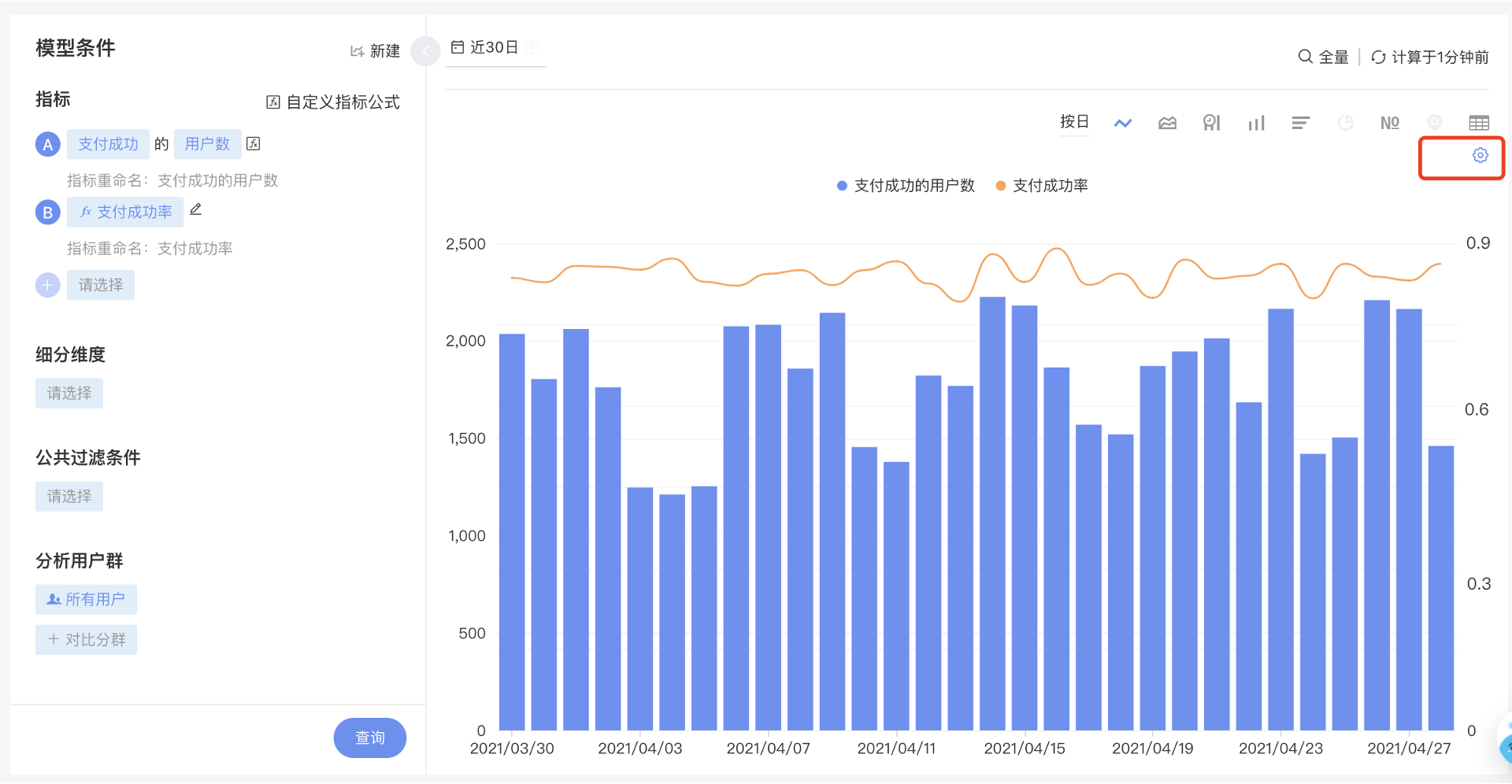1512x784 pixels.
Task: Click the formula icon beside 用户数
Action: click(254, 143)
